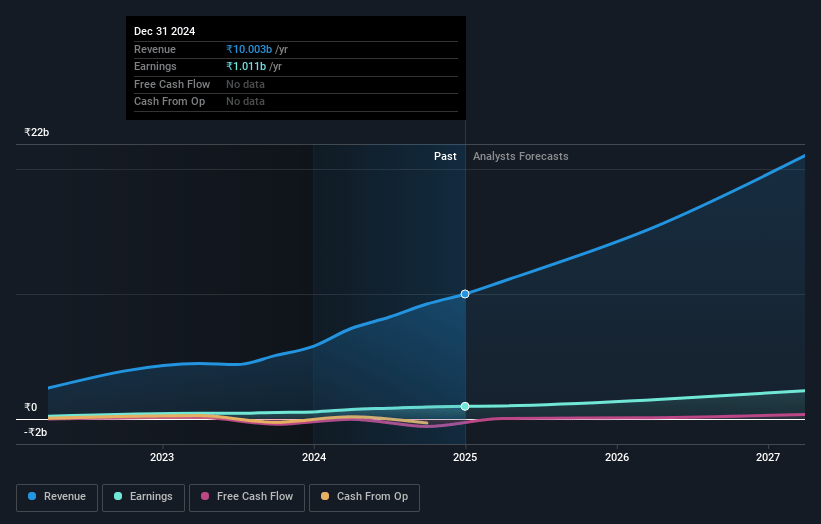Screen dimensions: 821x524
Task: Toggle the Revenue legend series
Action: click(x=57, y=497)
